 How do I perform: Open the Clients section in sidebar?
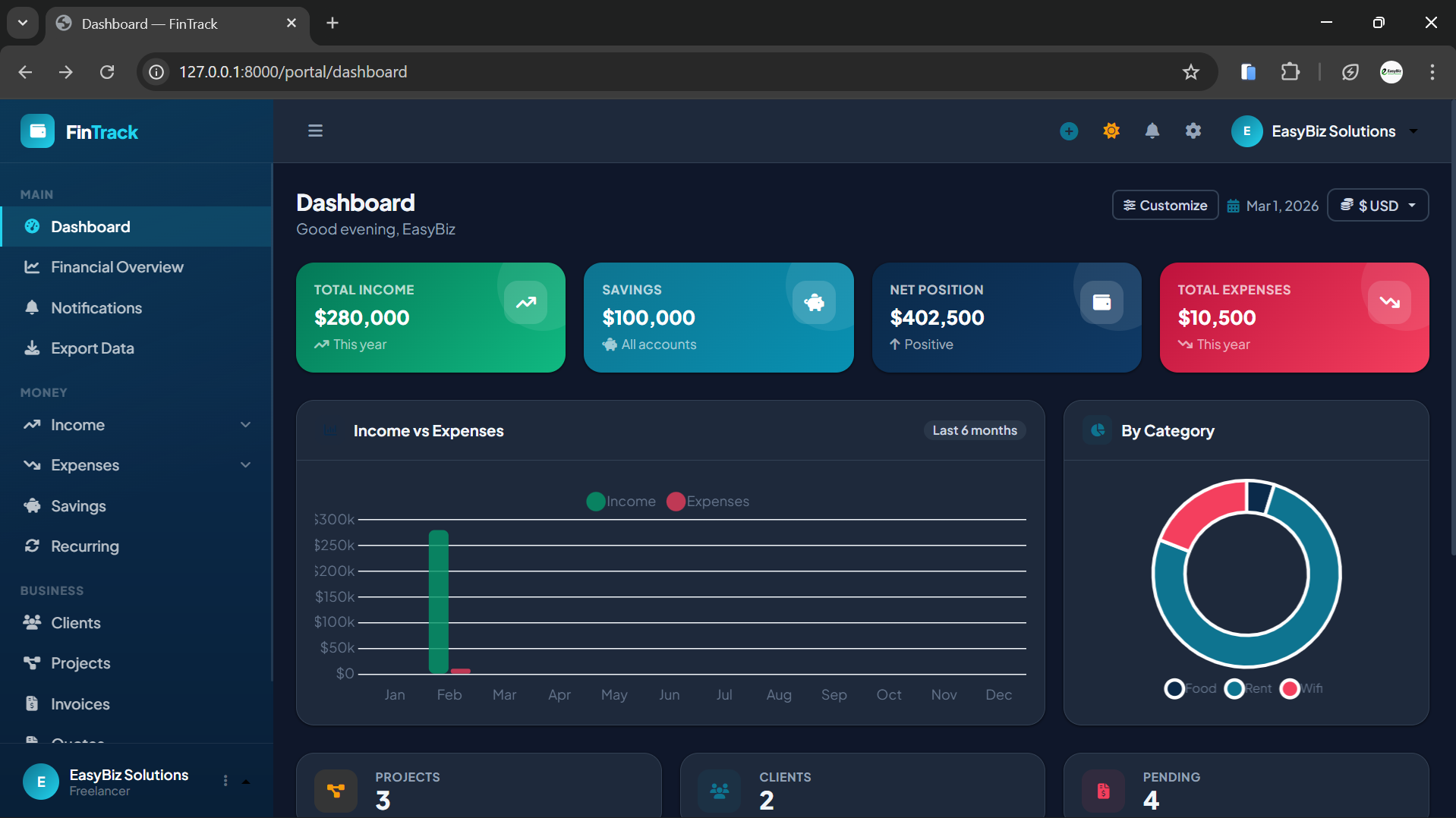(x=75, y=622)
